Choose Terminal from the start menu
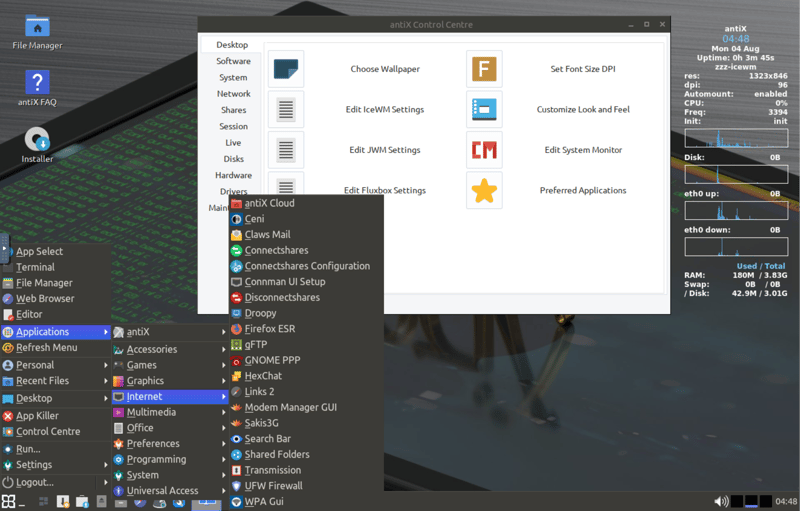This screenshot has height=511, width=800. 35,267
